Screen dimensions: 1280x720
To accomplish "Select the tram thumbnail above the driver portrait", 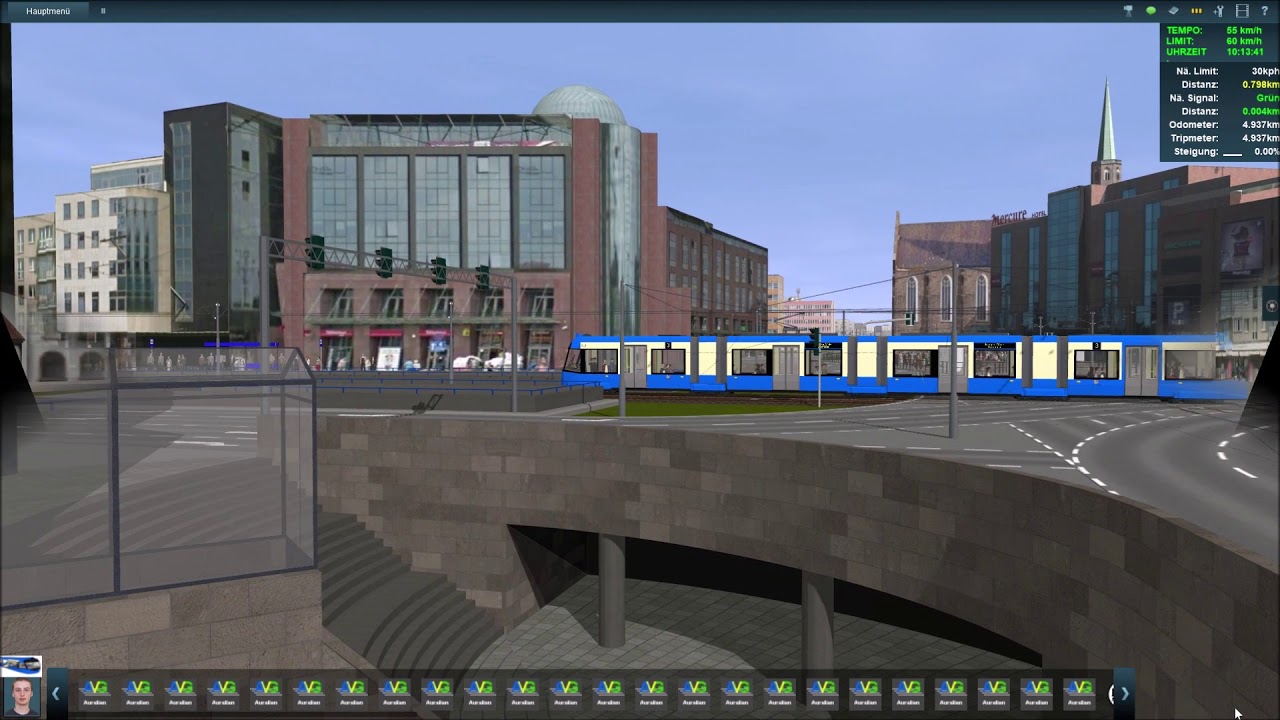I will (x=21, y=665).
